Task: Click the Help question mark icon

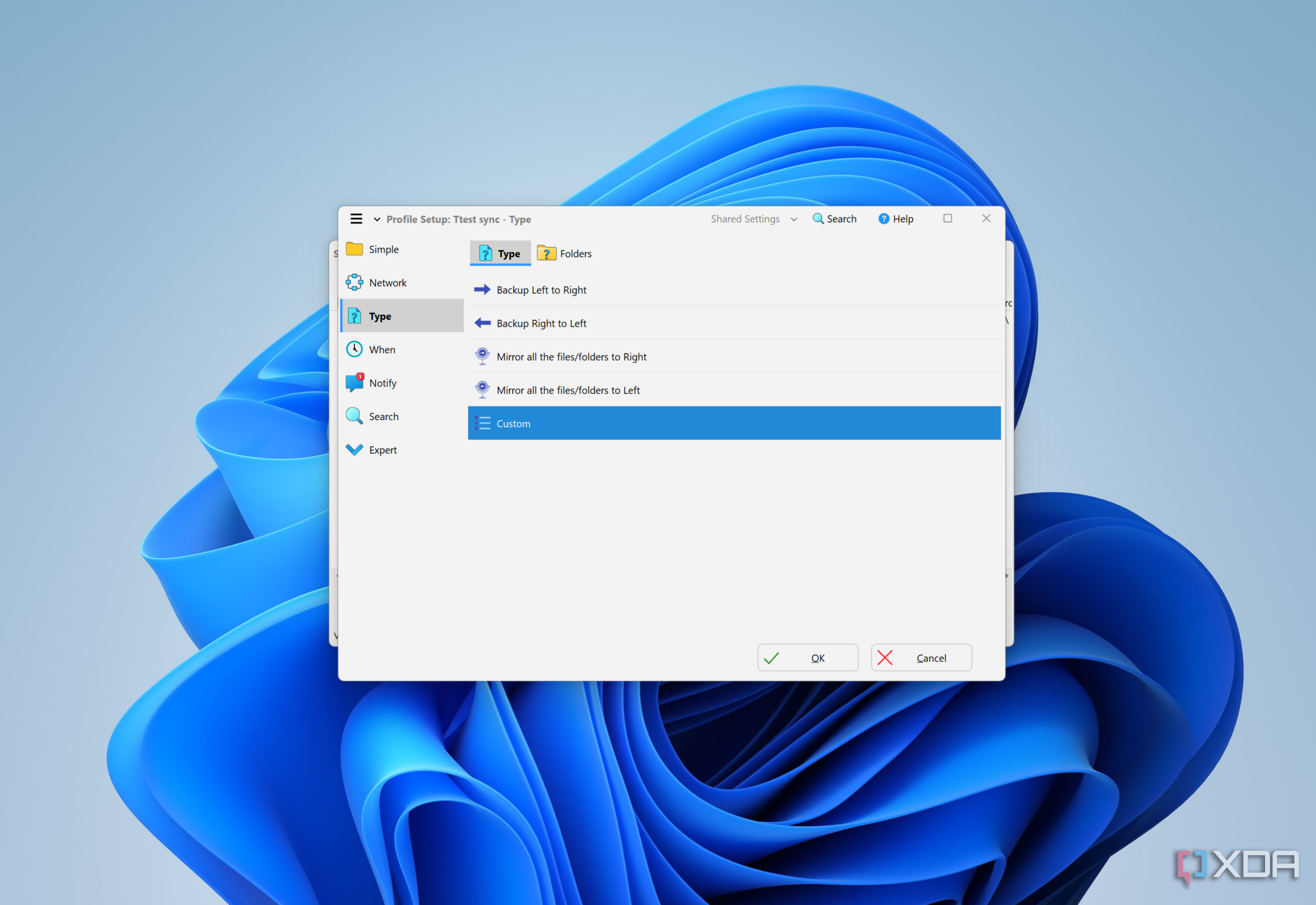Action: 883,219
